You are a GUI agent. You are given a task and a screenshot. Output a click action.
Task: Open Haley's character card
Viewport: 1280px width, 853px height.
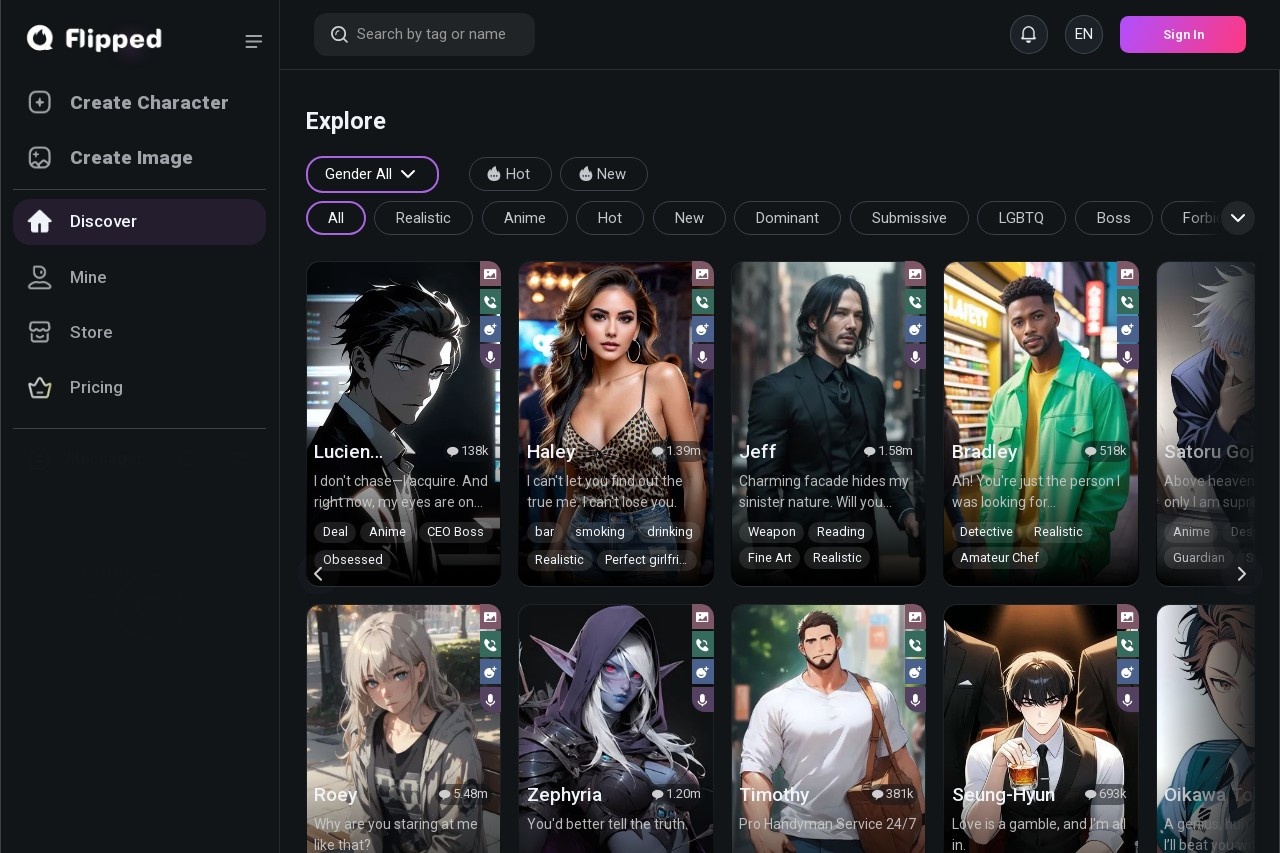(616, 423)
